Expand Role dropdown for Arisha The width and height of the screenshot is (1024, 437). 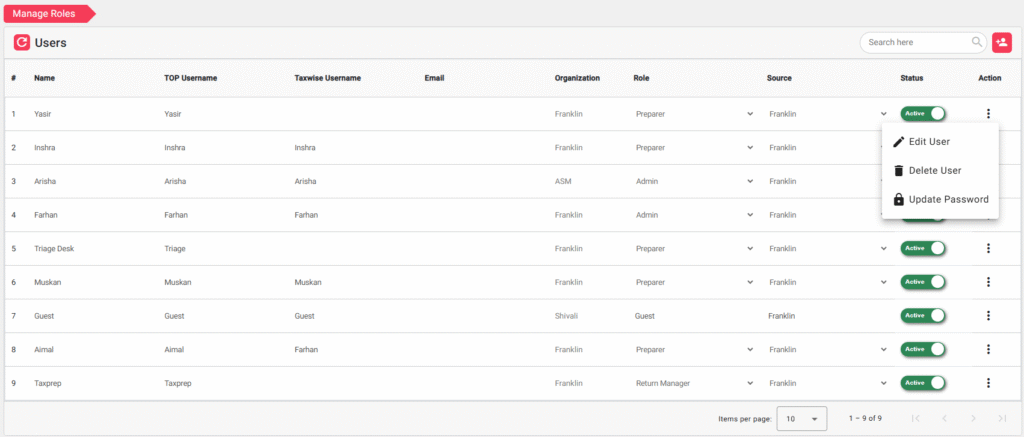pyautogui.click(x=750, y=181)
